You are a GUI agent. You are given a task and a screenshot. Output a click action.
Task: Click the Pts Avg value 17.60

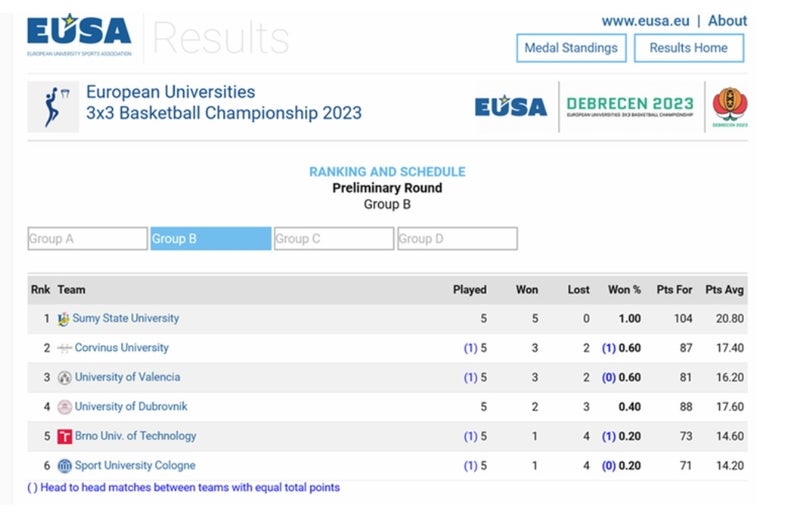pyautogui.click(x=730, y=407)
